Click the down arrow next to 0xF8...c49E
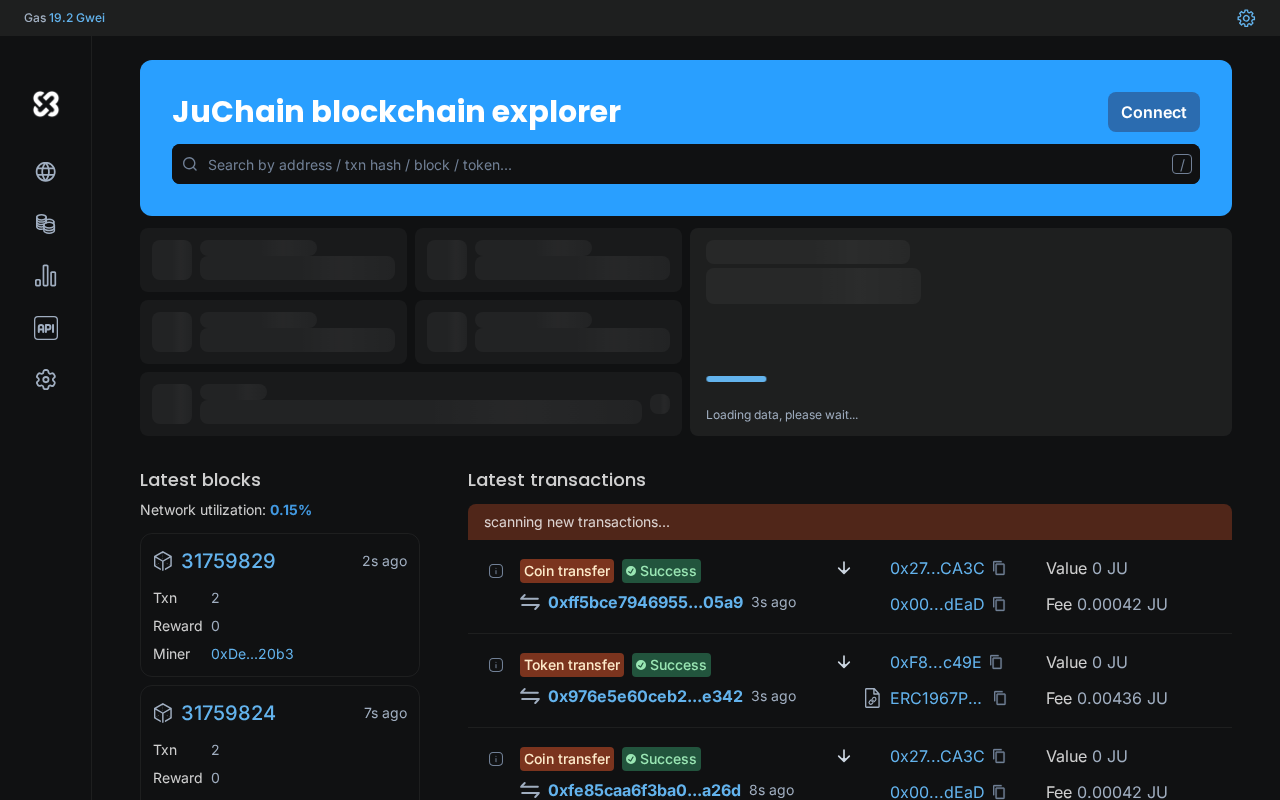The image size is (1280, 800). (844, 662)
